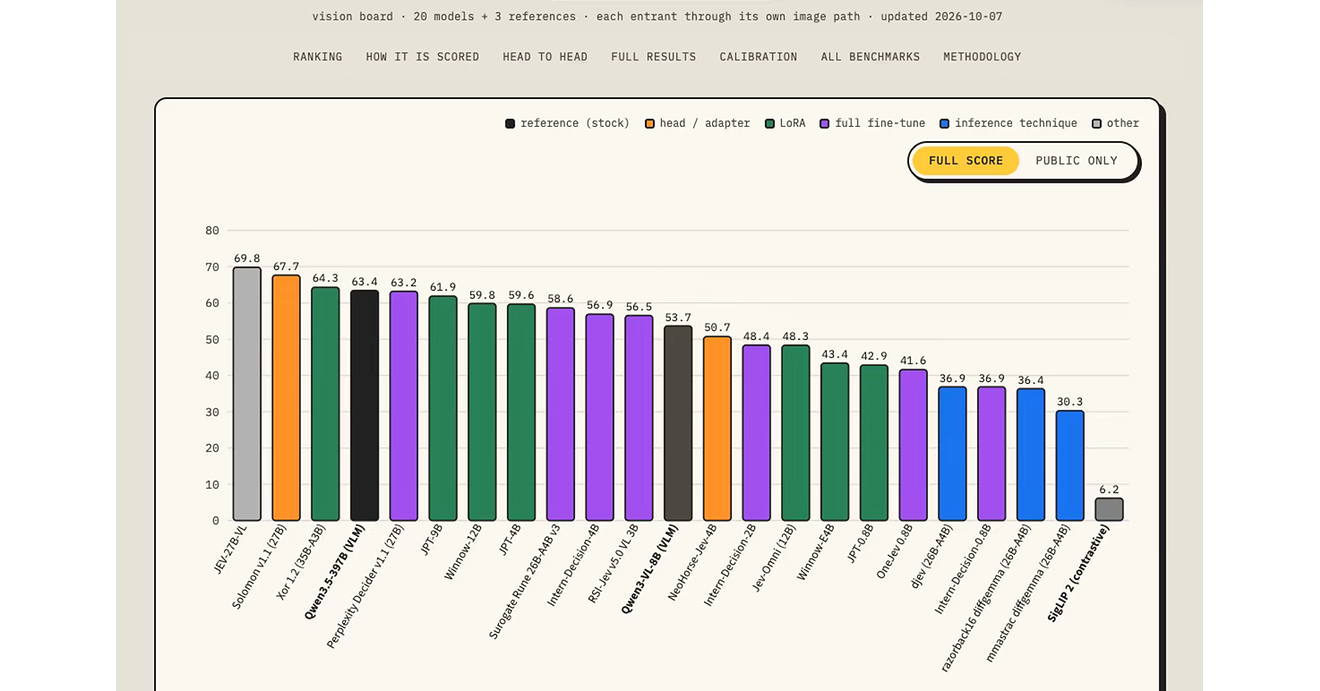Click the Winnow-E4B bar
The height and width of the screenshot is (691, 1320).
[835, 442]
